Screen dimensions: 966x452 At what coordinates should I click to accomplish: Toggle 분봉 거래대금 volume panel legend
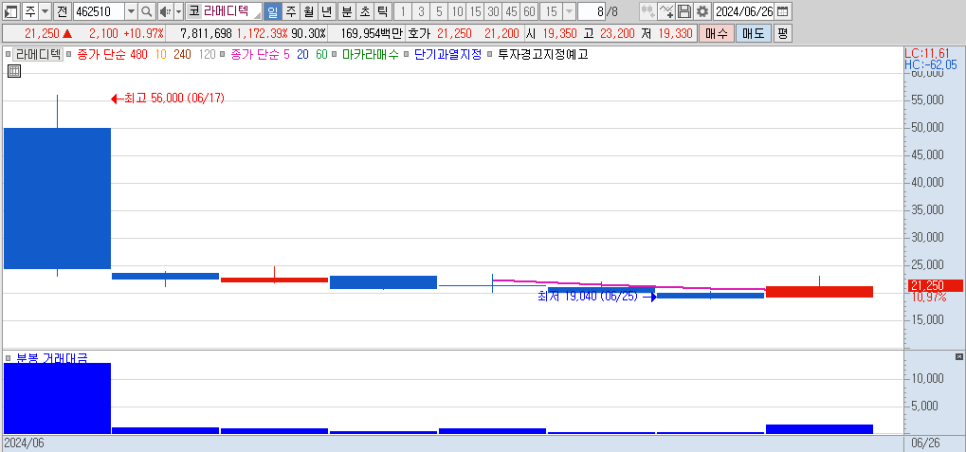coord(52,358)
